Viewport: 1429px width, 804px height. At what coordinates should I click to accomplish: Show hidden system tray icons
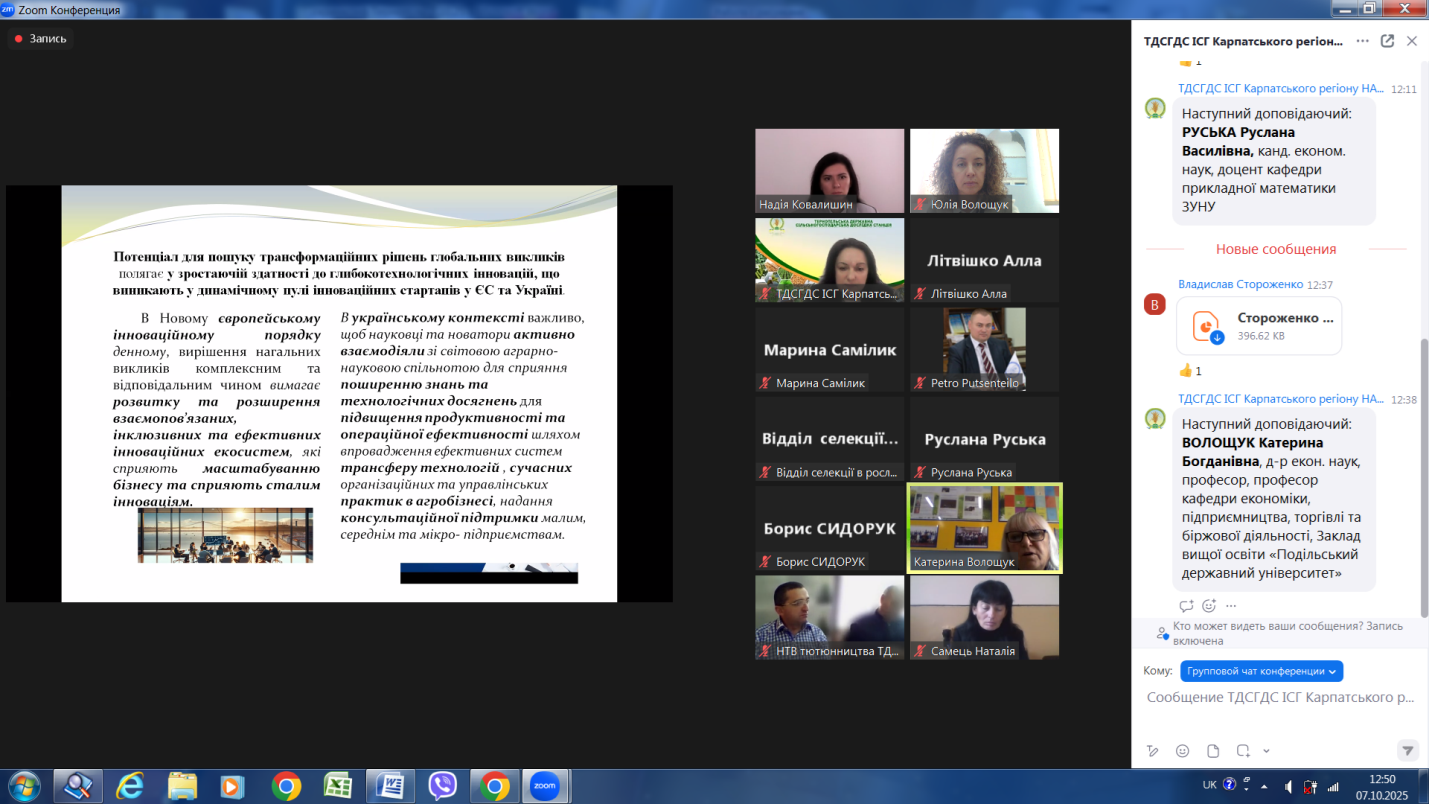[1263, 786]
